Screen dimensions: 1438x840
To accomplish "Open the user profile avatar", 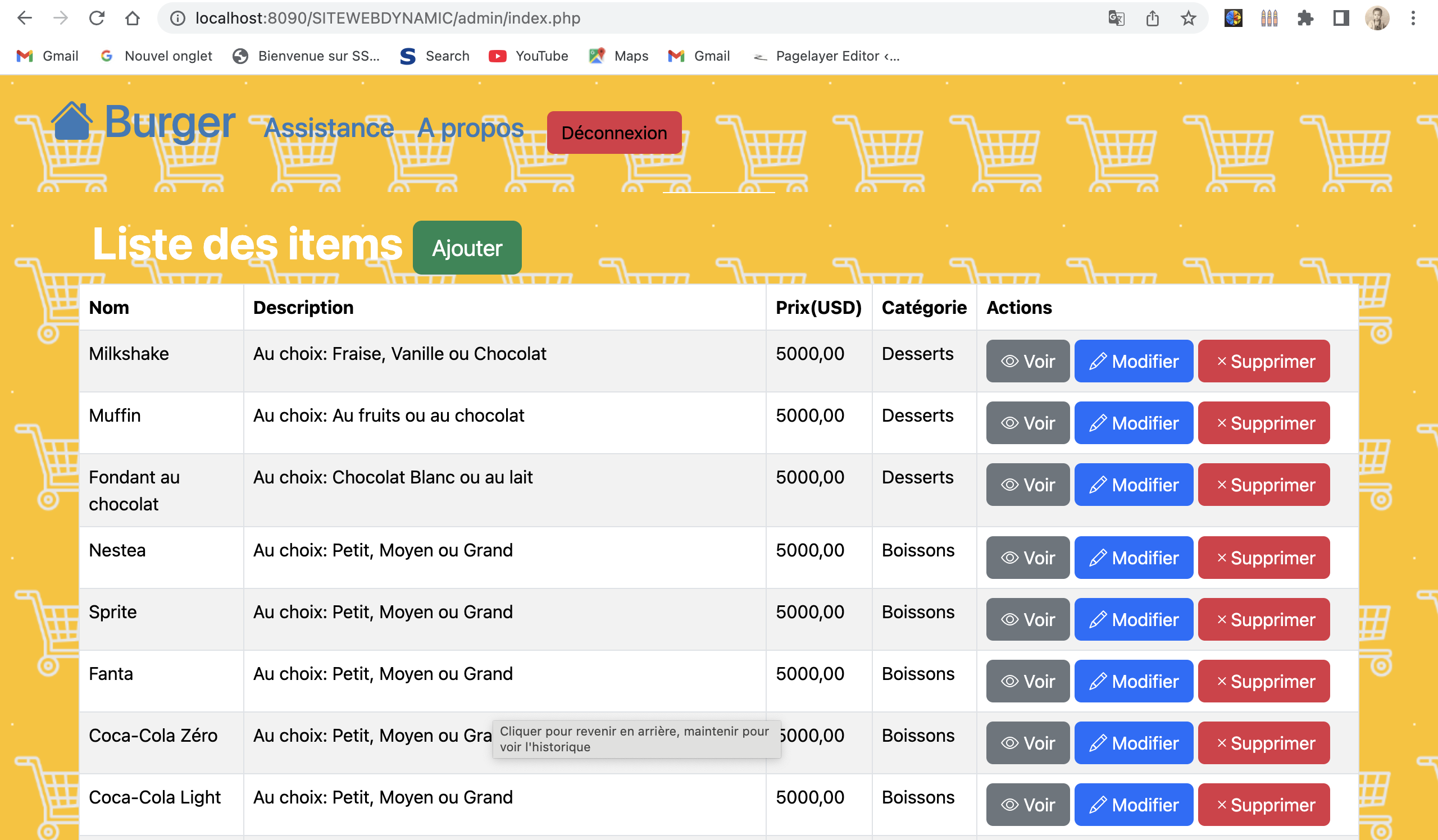I will tap(1377, 18).
